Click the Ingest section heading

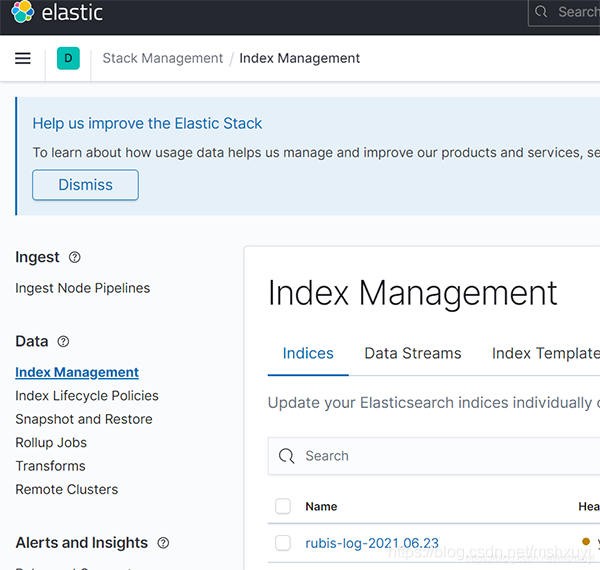click(37, 257)
